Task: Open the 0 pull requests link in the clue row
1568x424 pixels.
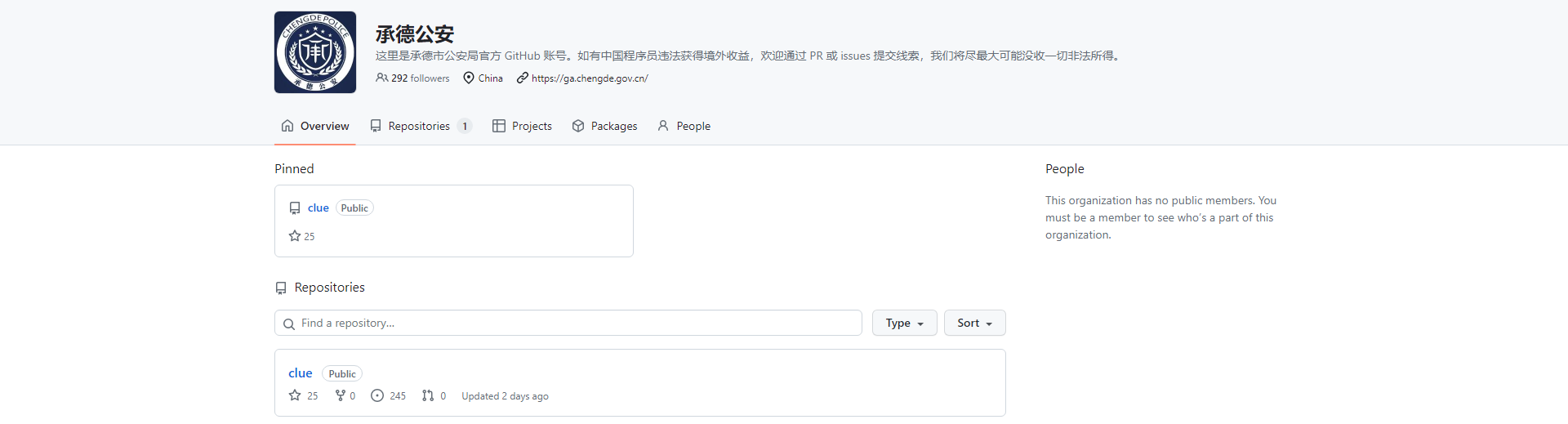Action: point(434,395)
